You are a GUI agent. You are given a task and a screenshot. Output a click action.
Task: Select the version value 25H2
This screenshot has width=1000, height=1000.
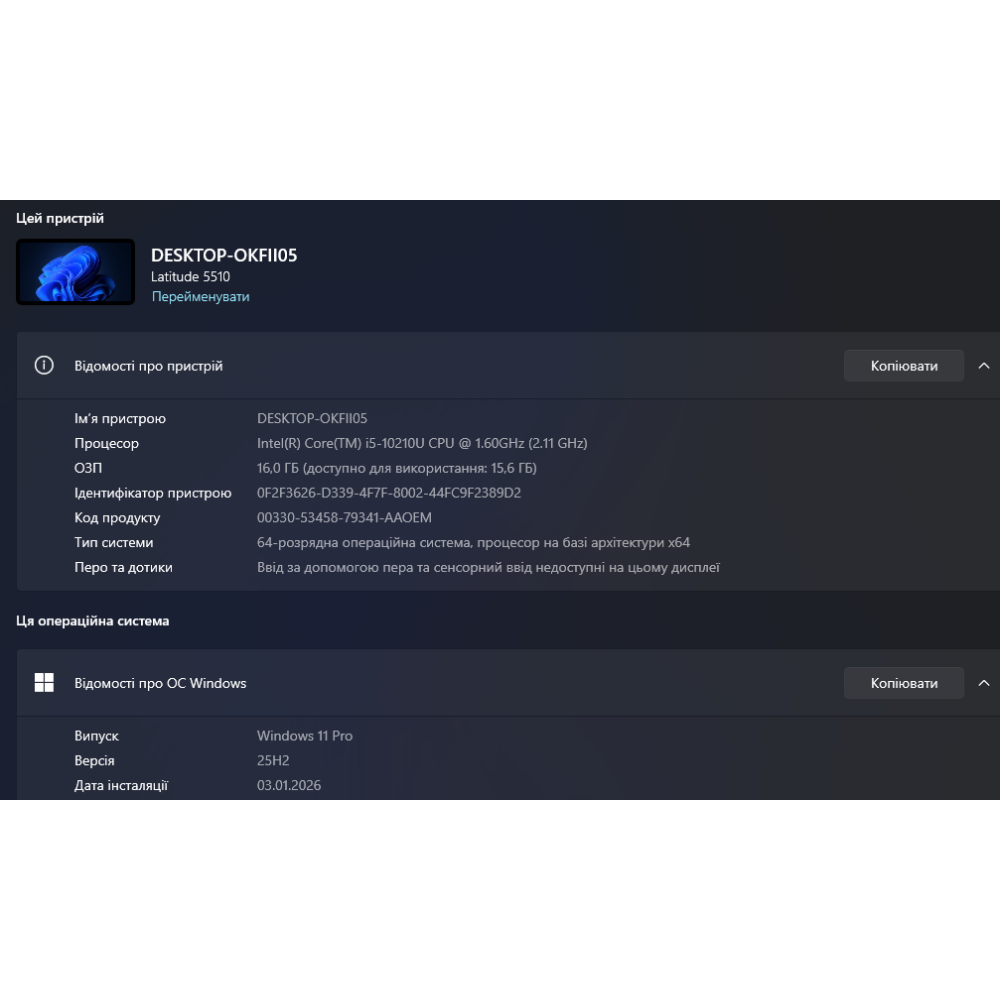click(273, 761)
